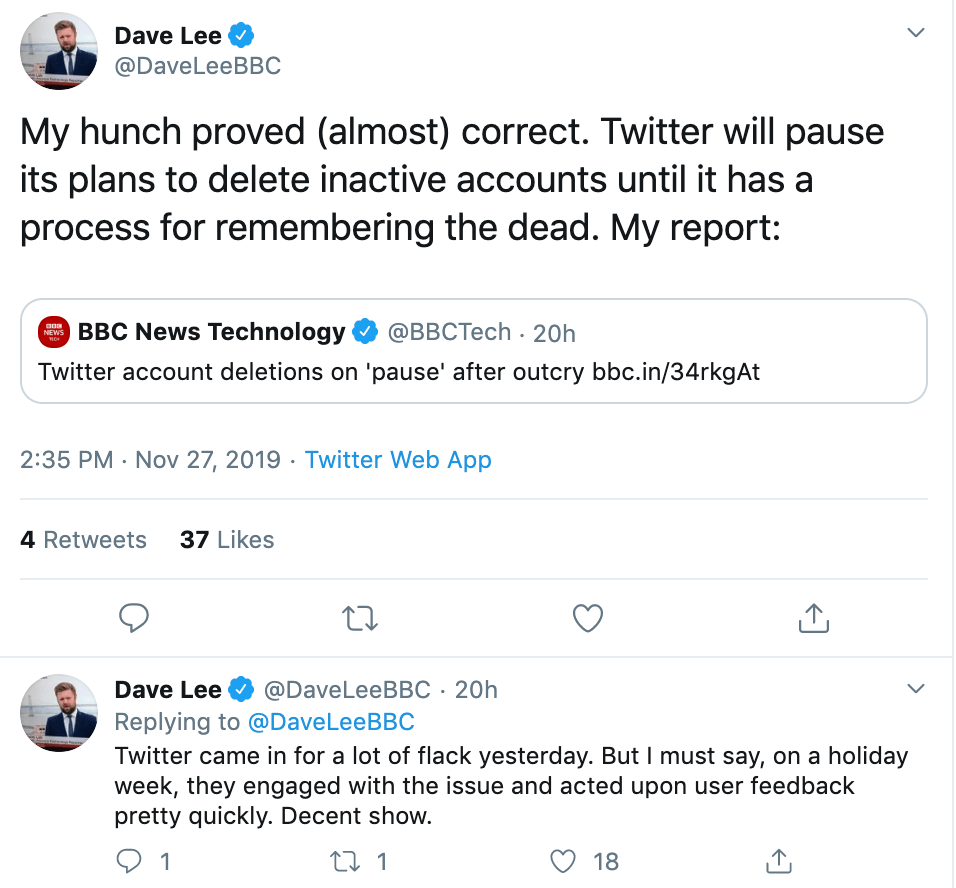Screen dimensions: 956x888
Task: Open main tweet options chevron menu
Action: click(915, 33)
